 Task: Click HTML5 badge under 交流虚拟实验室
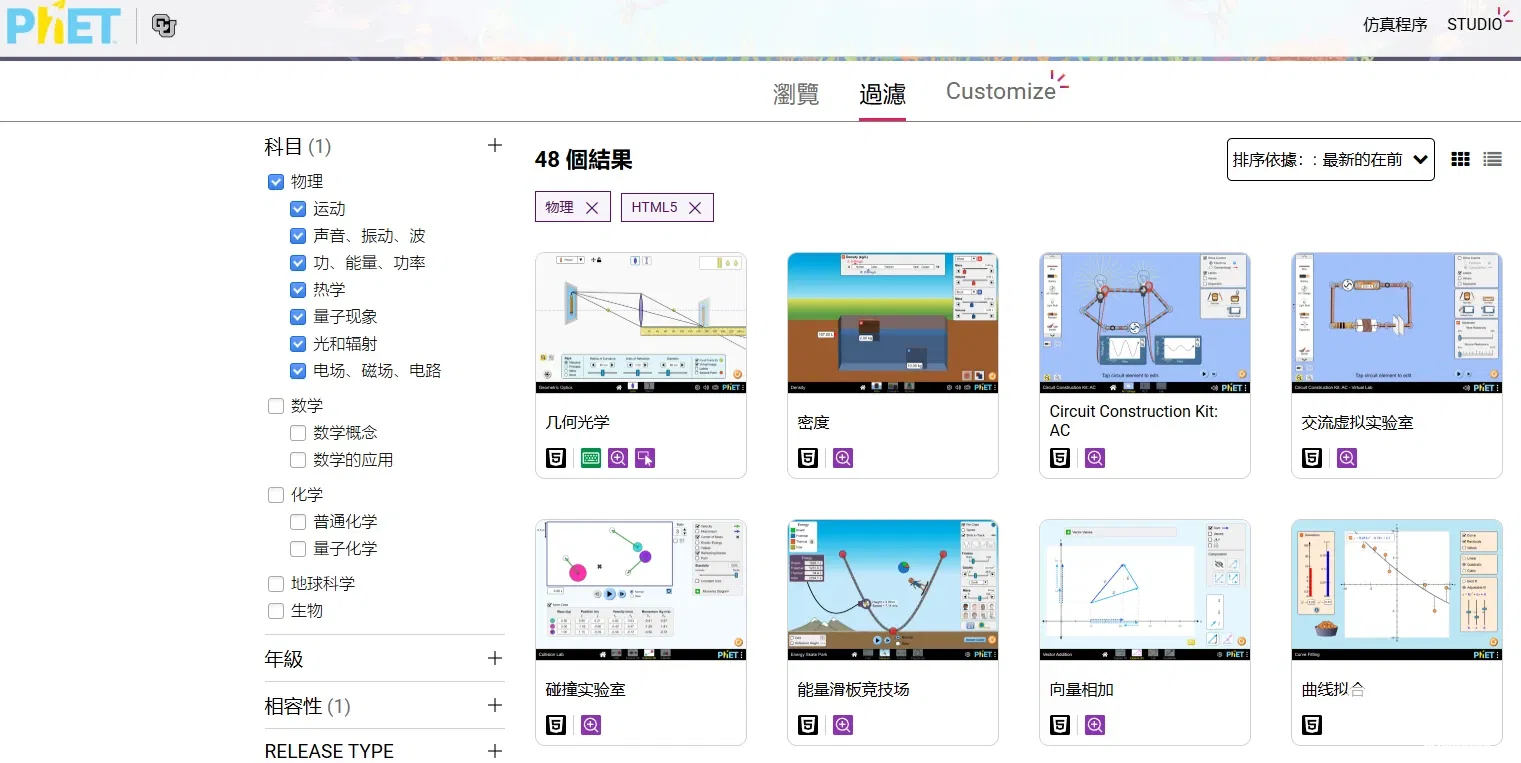click(x=1312, y=458)
